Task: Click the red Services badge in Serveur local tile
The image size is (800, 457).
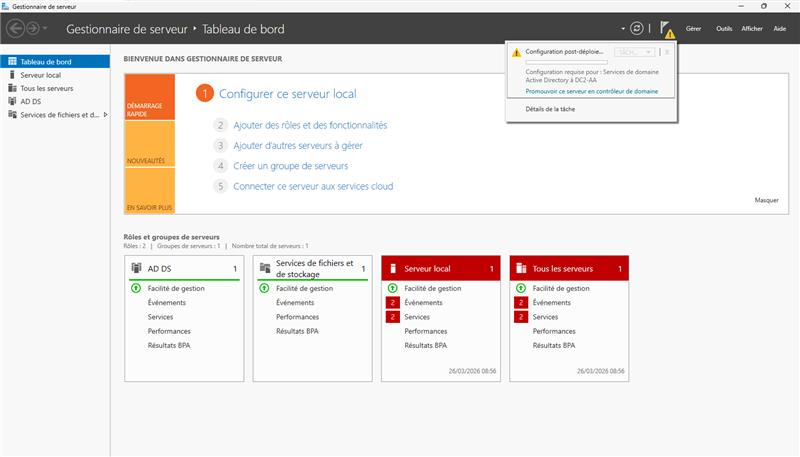Action: pos(392,317)
